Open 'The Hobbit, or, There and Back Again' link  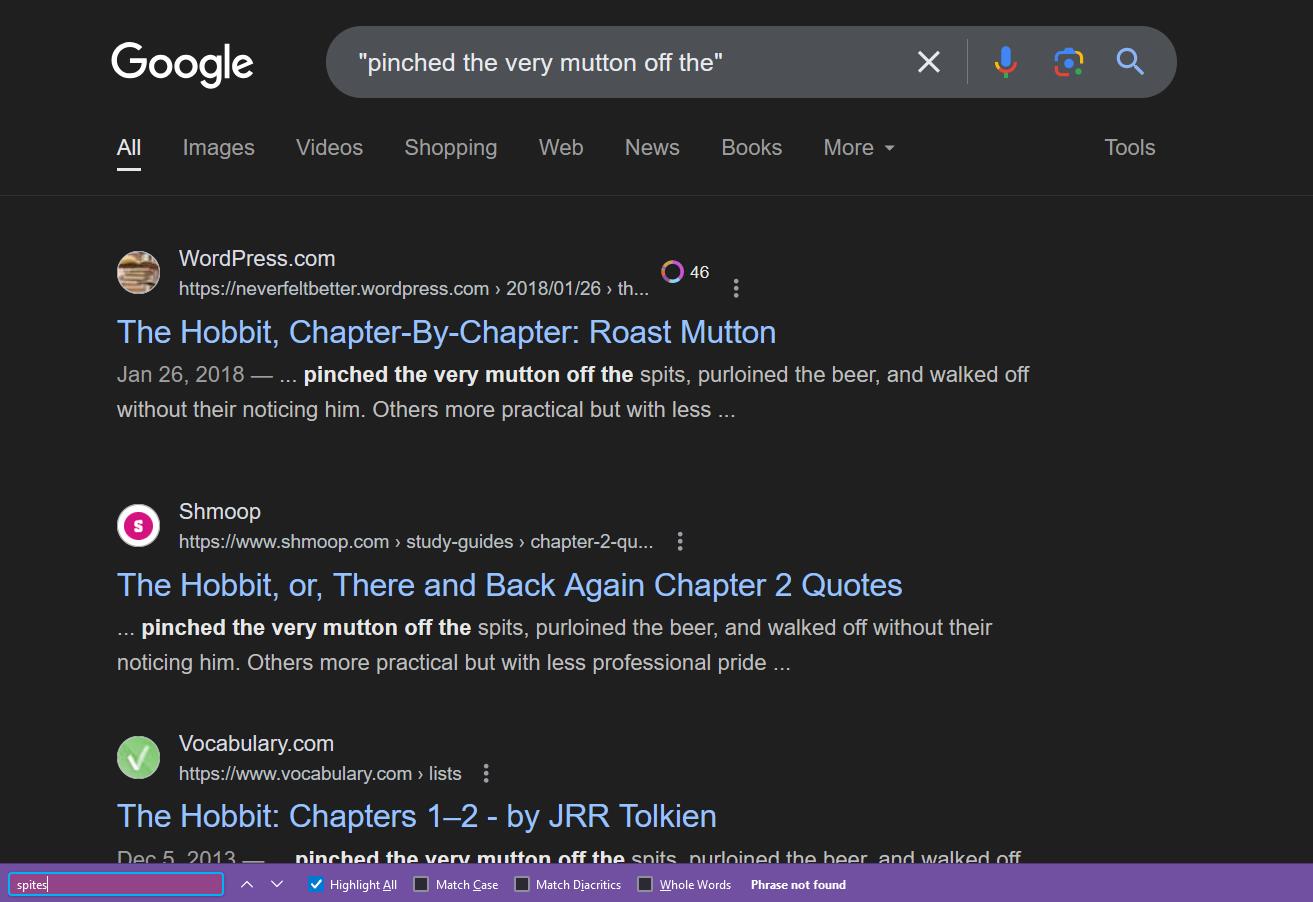510,585
